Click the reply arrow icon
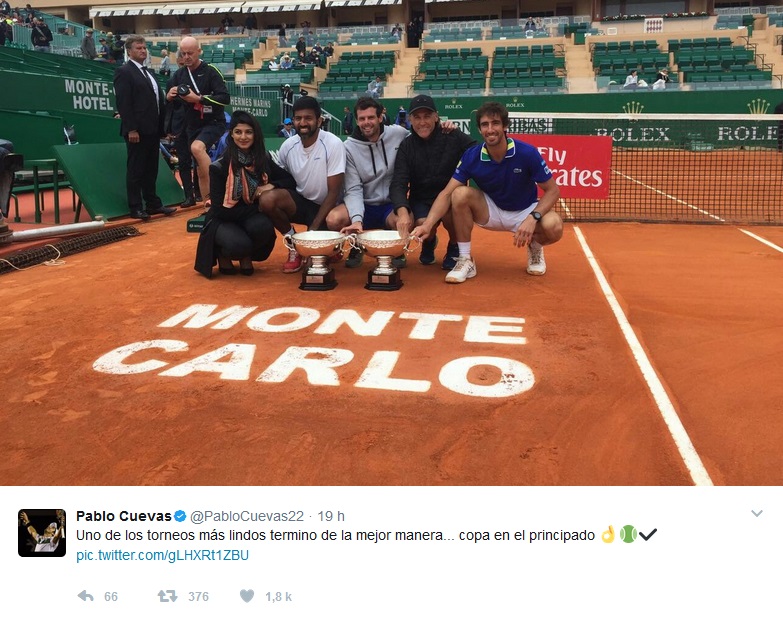This screenshot has width=783, height=619. (86, 596)
